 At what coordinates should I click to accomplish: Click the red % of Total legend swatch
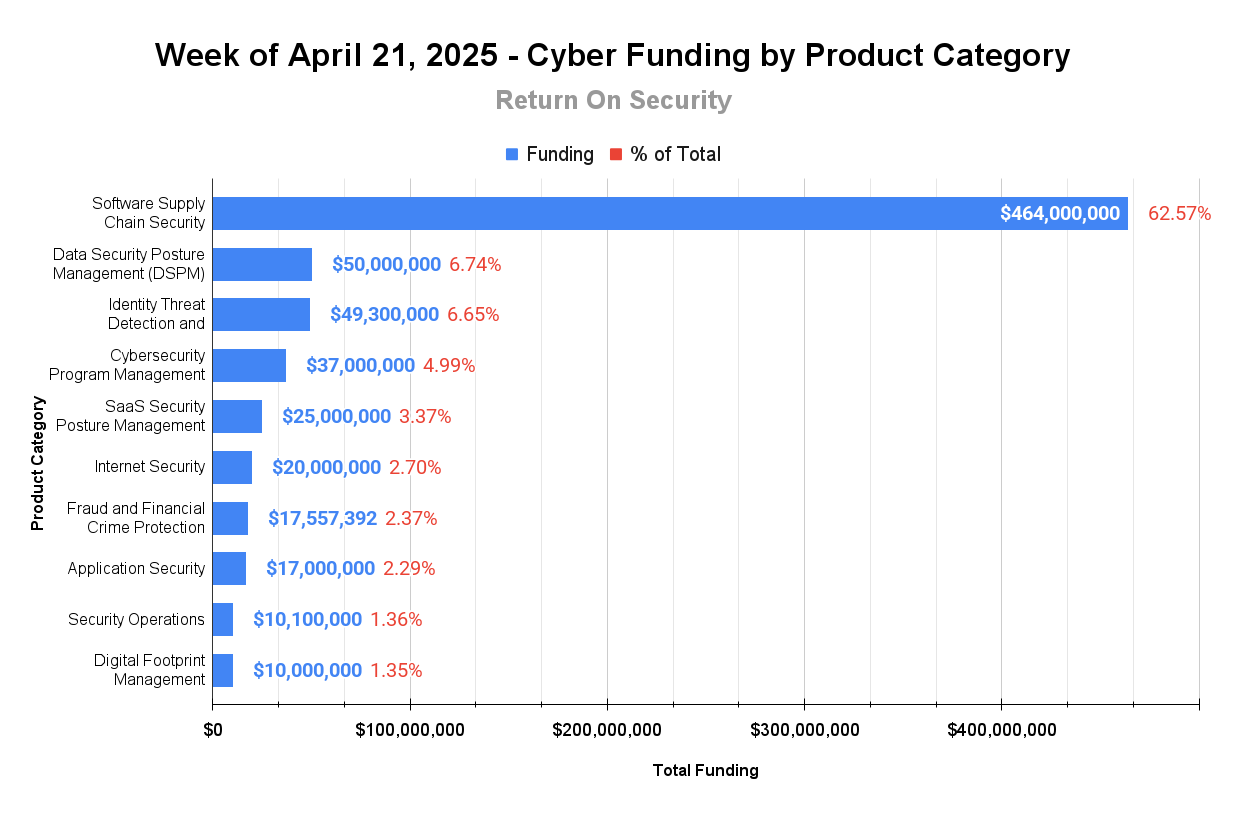click(x=616, y=155)
